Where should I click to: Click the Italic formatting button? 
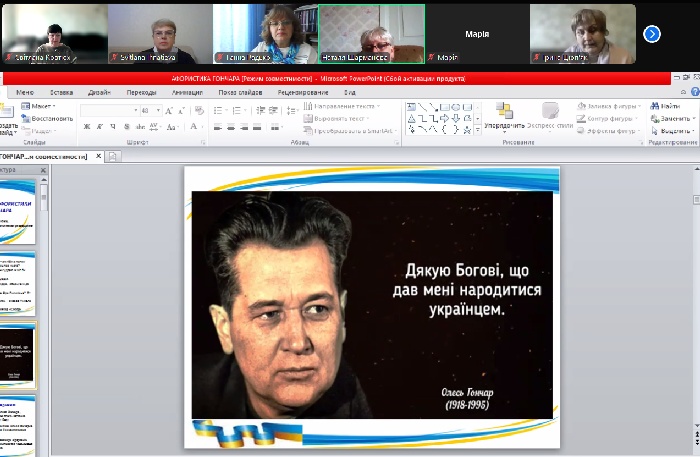click(x=100, y=127)
